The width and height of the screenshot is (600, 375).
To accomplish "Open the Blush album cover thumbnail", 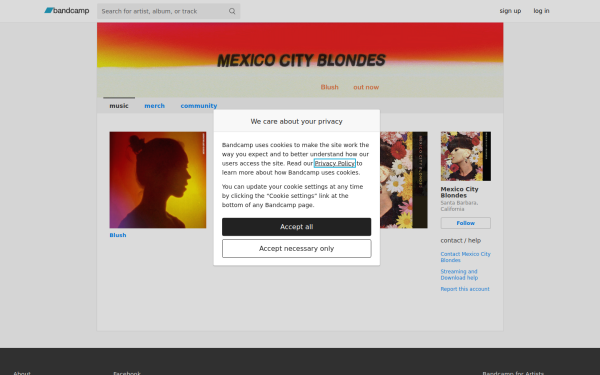I will pos(158,180).
